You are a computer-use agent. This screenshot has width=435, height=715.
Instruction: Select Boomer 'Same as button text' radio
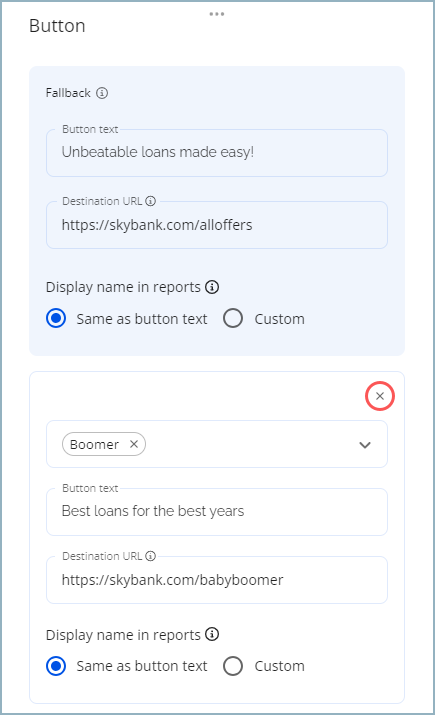(x=56, y=666)
